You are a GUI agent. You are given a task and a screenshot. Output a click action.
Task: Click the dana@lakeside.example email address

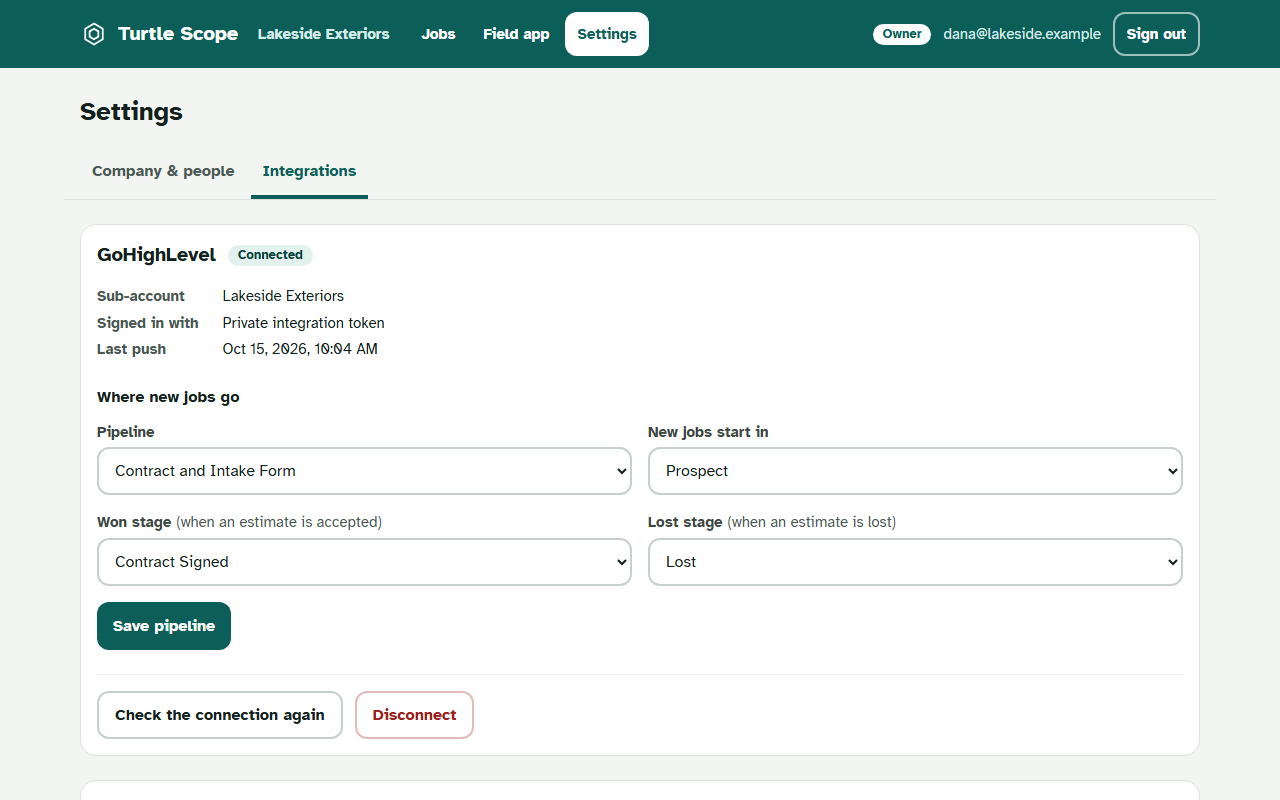pos(1022,34)
